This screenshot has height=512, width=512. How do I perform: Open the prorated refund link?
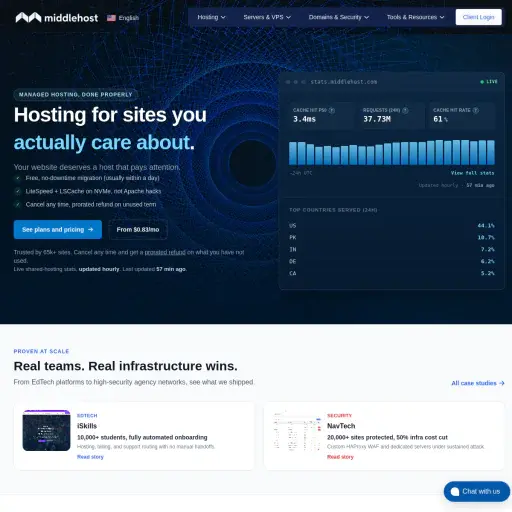[x=165, y=252]
